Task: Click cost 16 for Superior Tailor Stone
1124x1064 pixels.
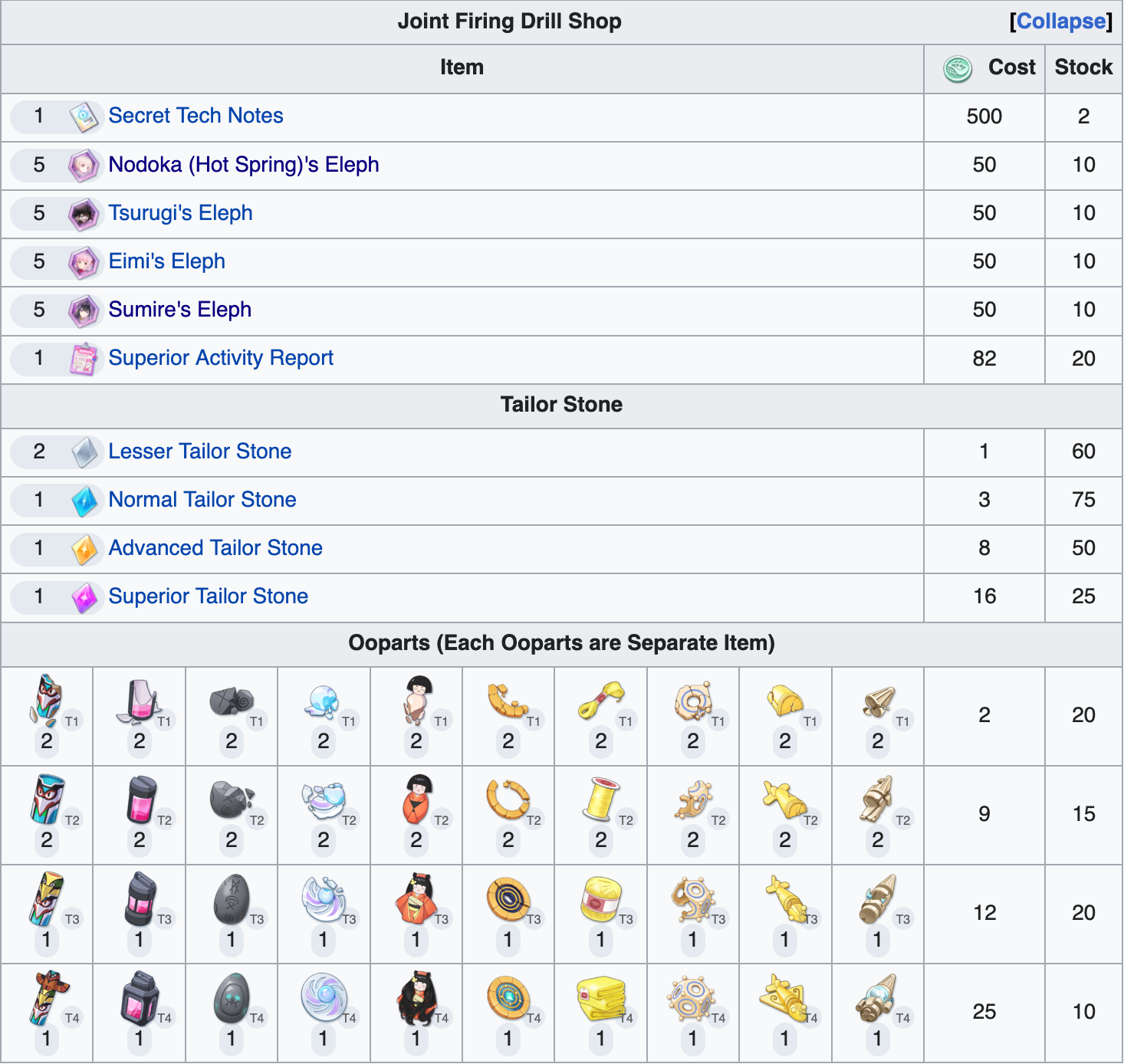Action: click(984, 596)
